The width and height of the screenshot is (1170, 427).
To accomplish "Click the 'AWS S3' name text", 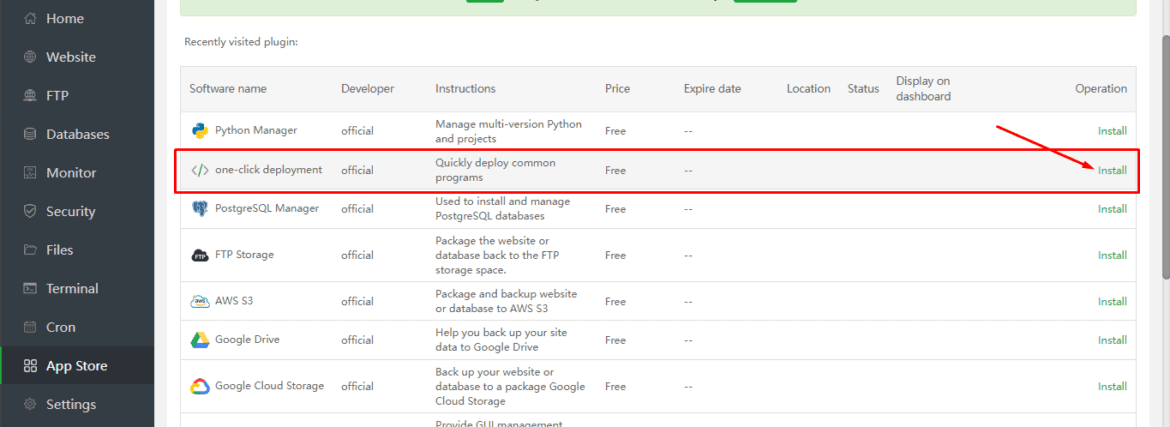I will point(235,301).
